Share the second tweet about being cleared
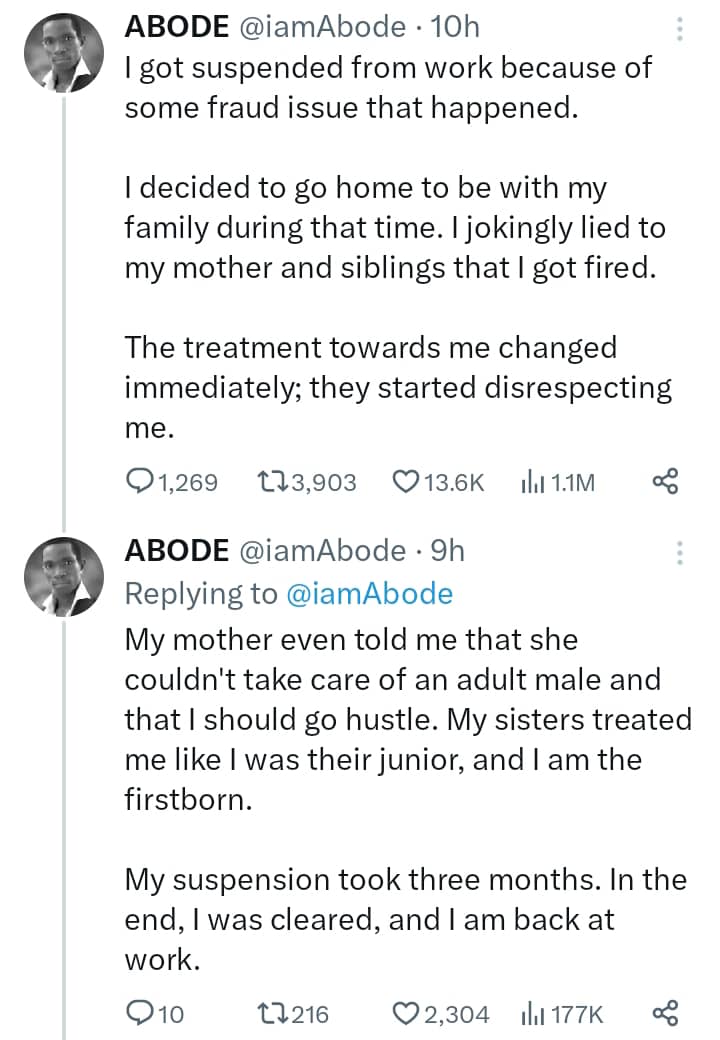 pos(665,1014)
